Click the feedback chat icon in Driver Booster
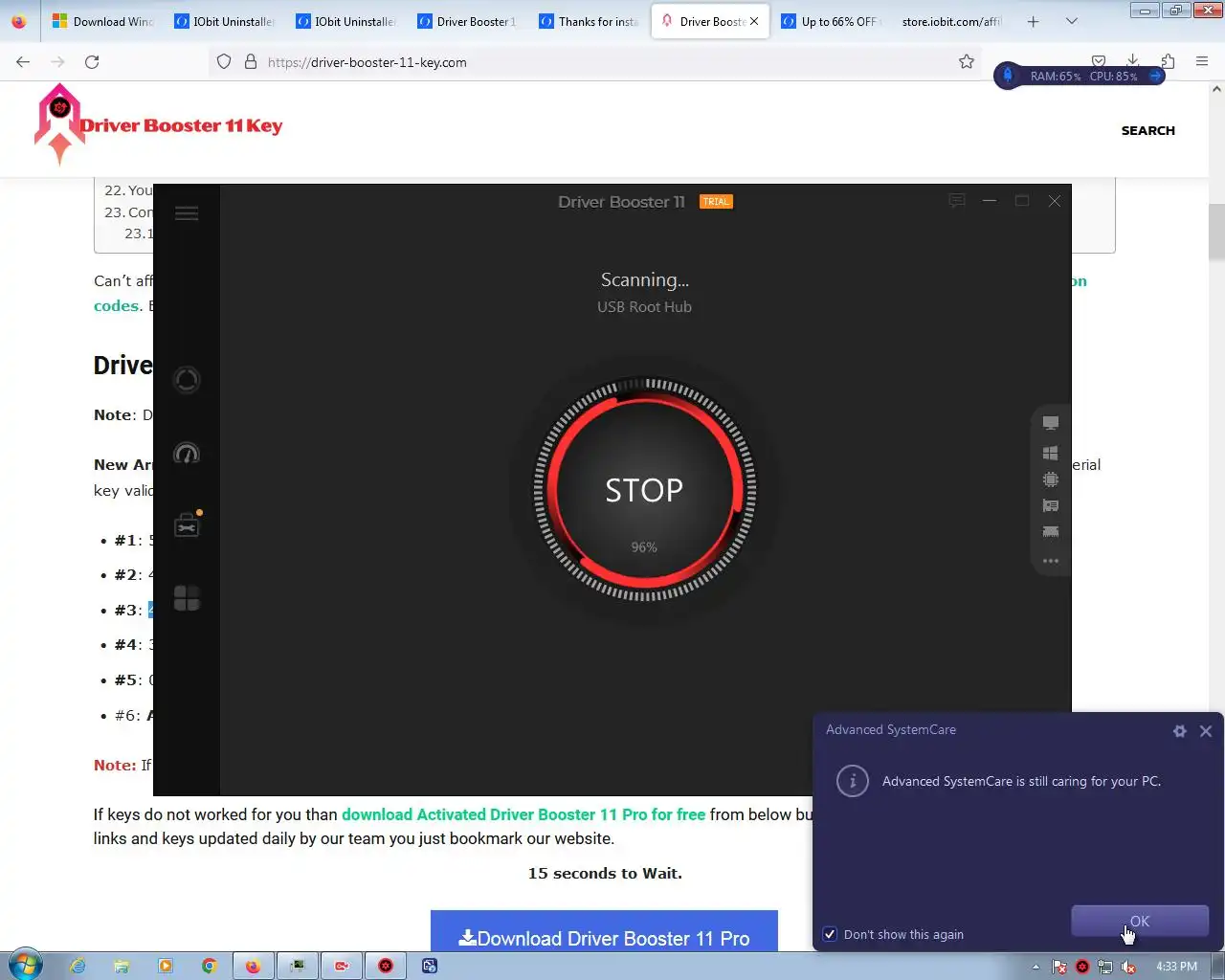Screen dimensions: 1225x980 tap(956, 200)
